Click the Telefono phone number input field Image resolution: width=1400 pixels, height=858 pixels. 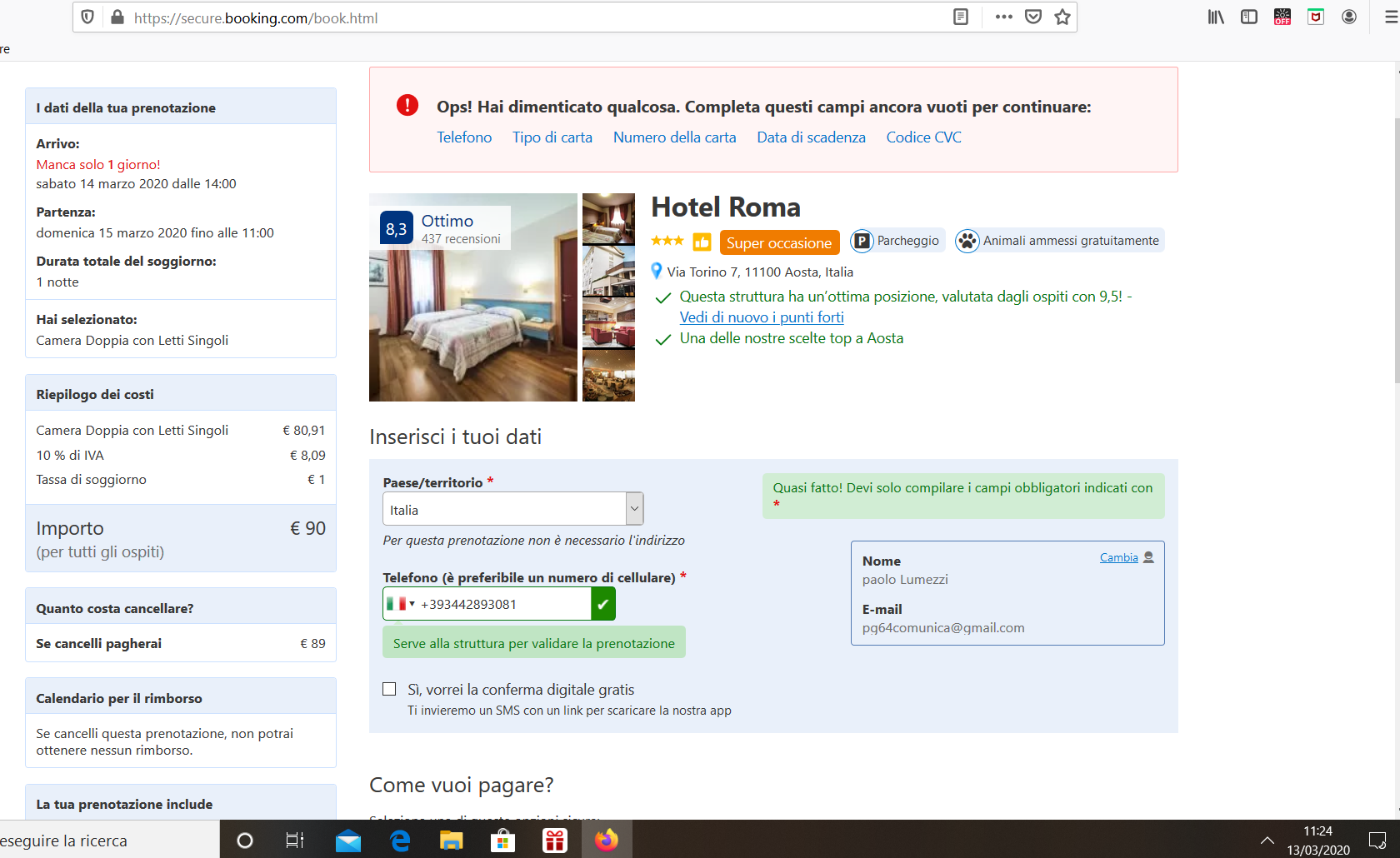[x=504, y=604]
